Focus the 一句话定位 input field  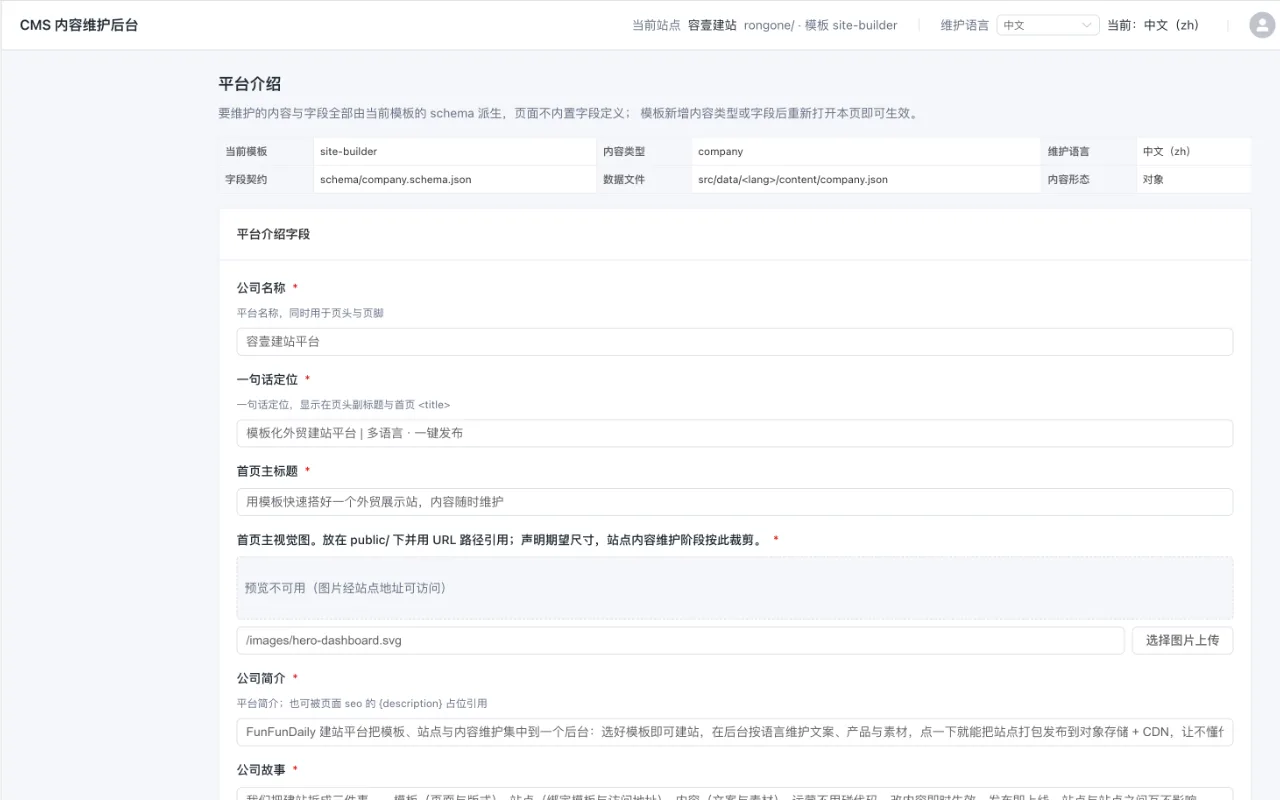point(735,433)
